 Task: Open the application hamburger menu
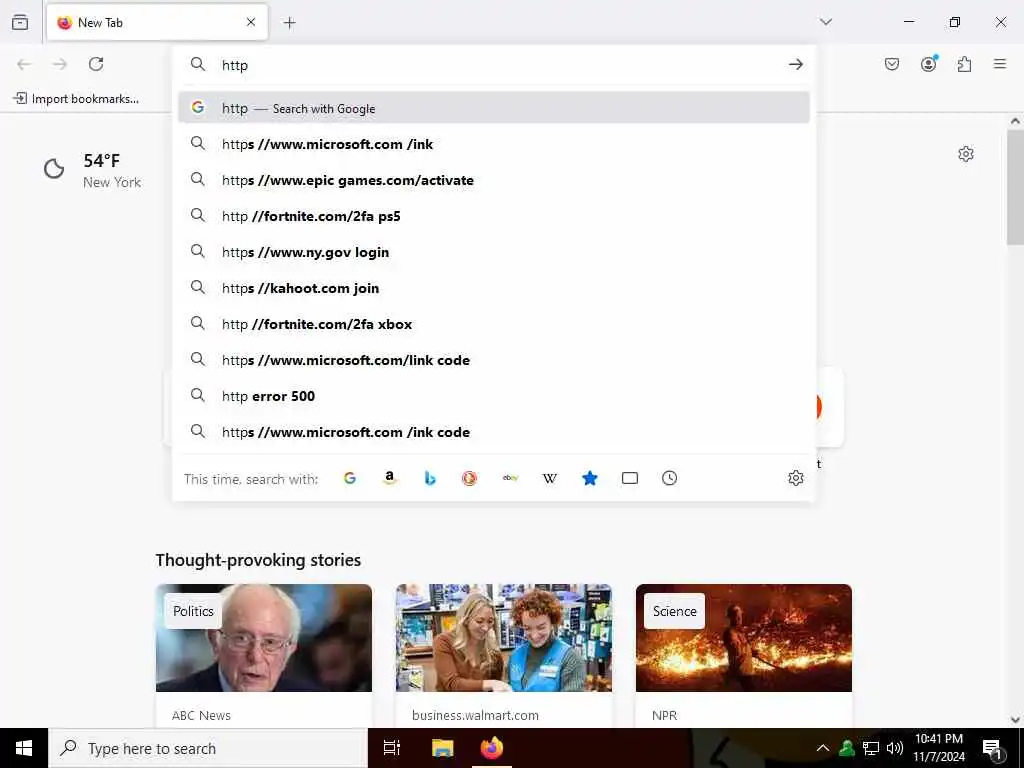[1000, 64]
